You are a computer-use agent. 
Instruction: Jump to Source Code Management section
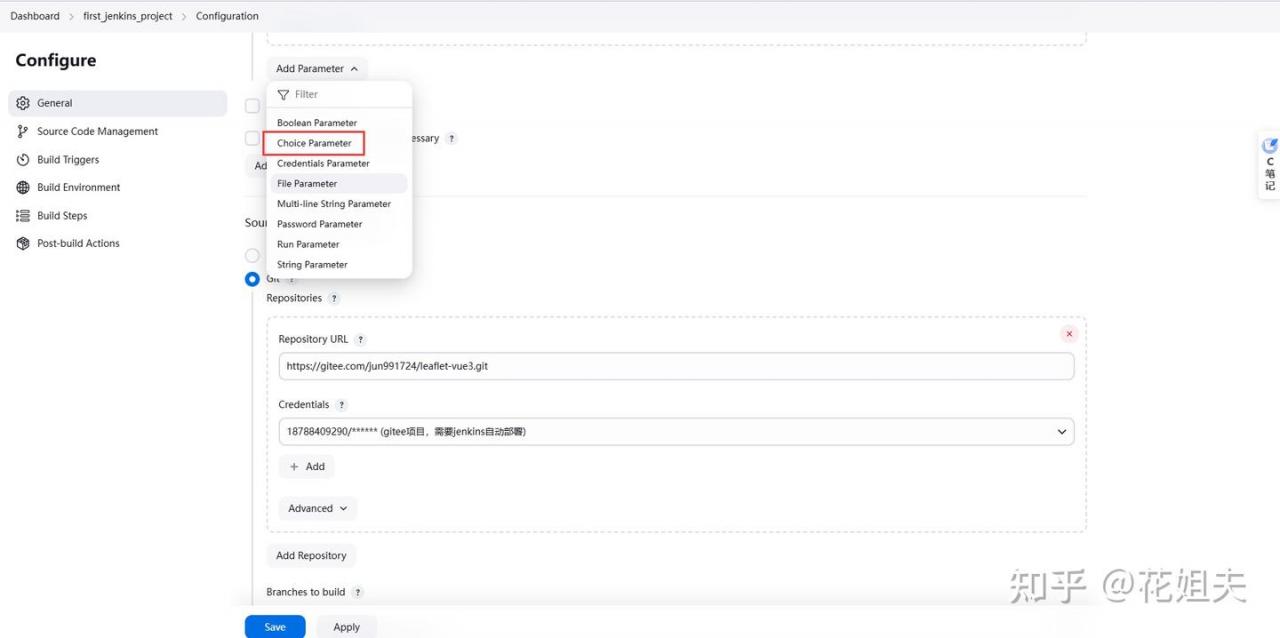97,131
